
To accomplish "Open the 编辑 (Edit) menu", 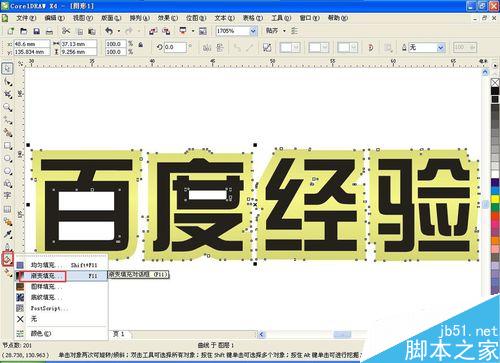I will click(x=55, y=18).
